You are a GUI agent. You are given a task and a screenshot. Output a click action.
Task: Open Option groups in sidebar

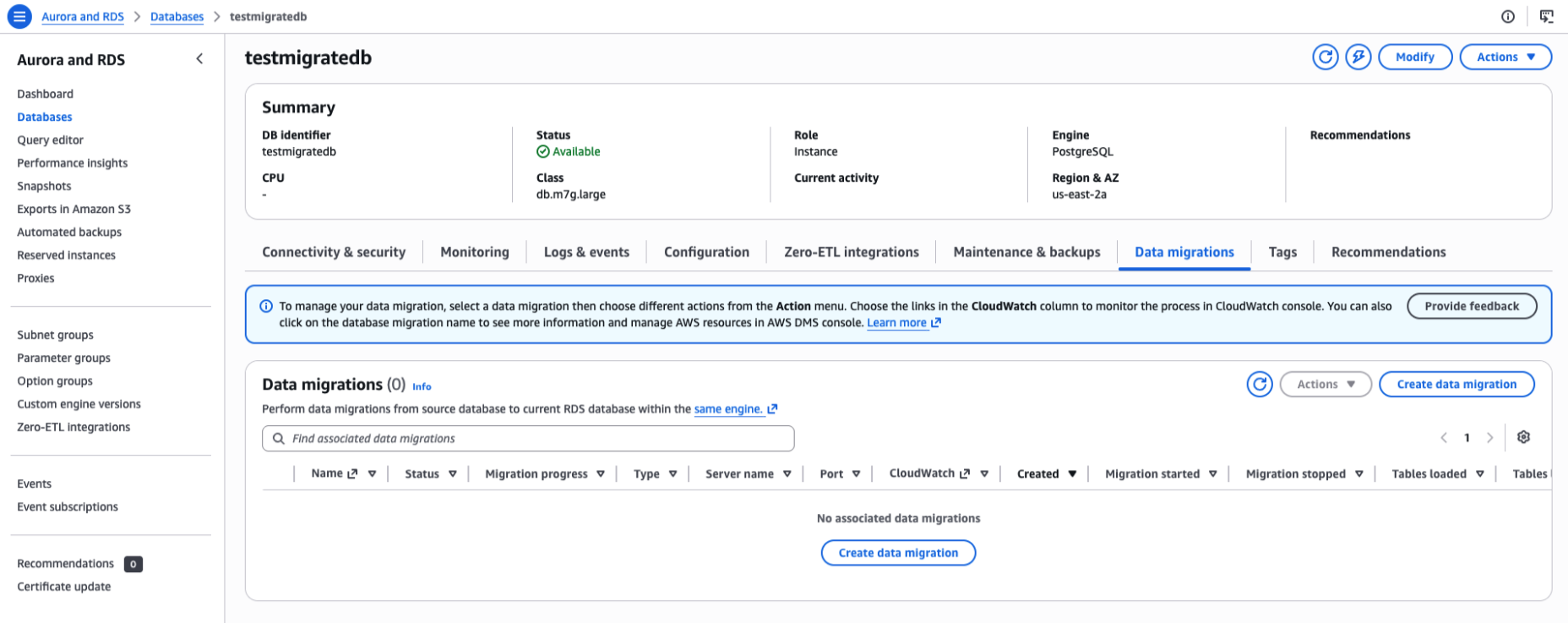coord(55,381)
